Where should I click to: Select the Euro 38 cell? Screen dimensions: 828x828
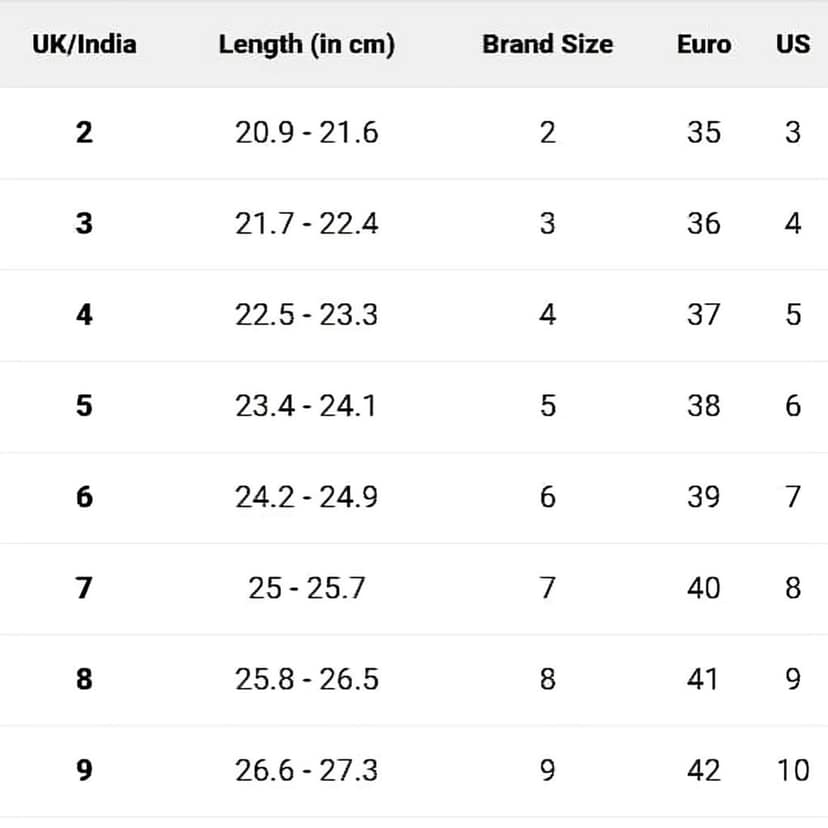coord(704,406)
